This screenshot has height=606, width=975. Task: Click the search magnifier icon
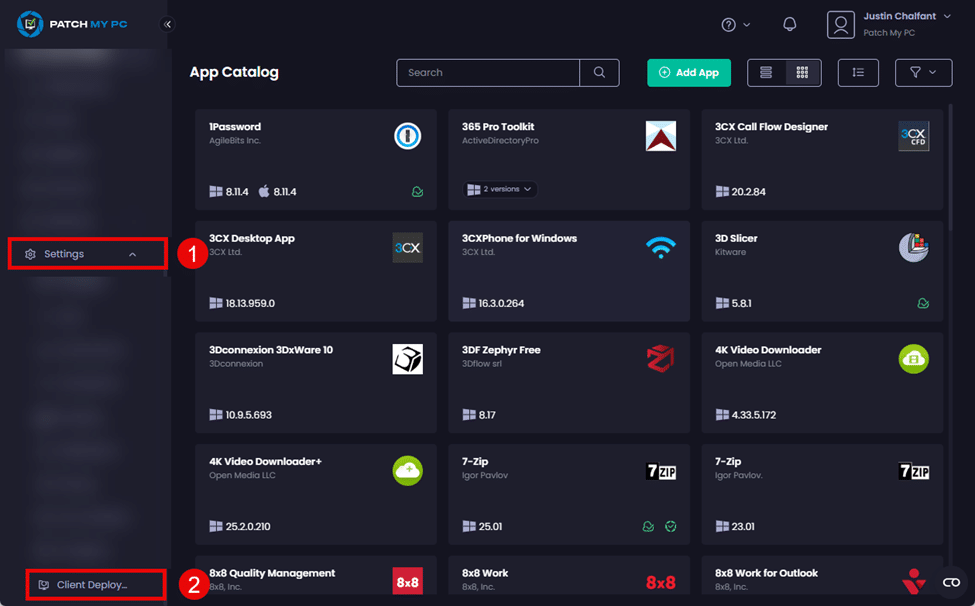coord(599,73)
